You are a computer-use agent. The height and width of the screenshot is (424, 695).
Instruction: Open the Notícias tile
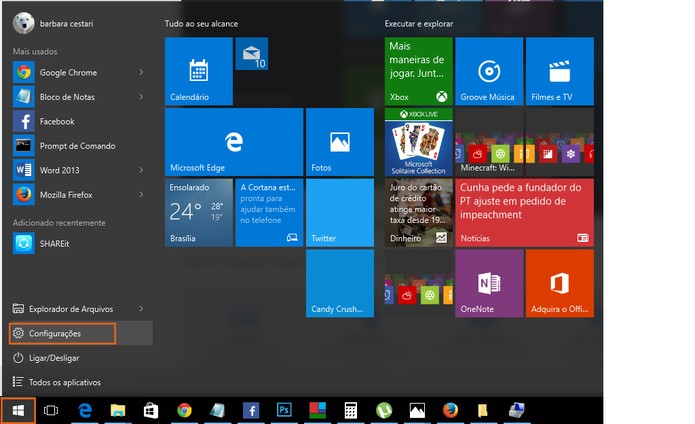pyautogui.click(x=524, y=213)
